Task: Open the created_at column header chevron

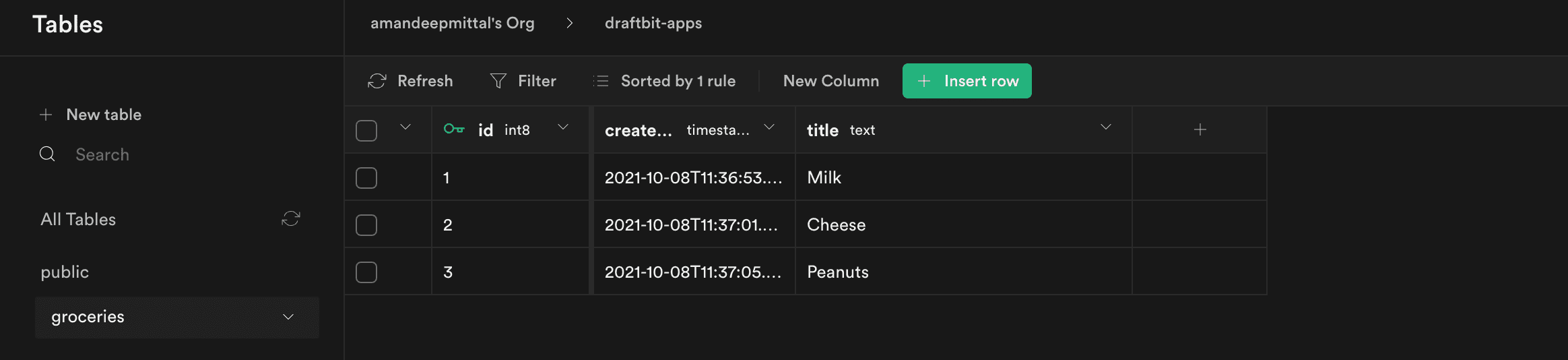Action: pyautogui.click(x=769, y=127)
